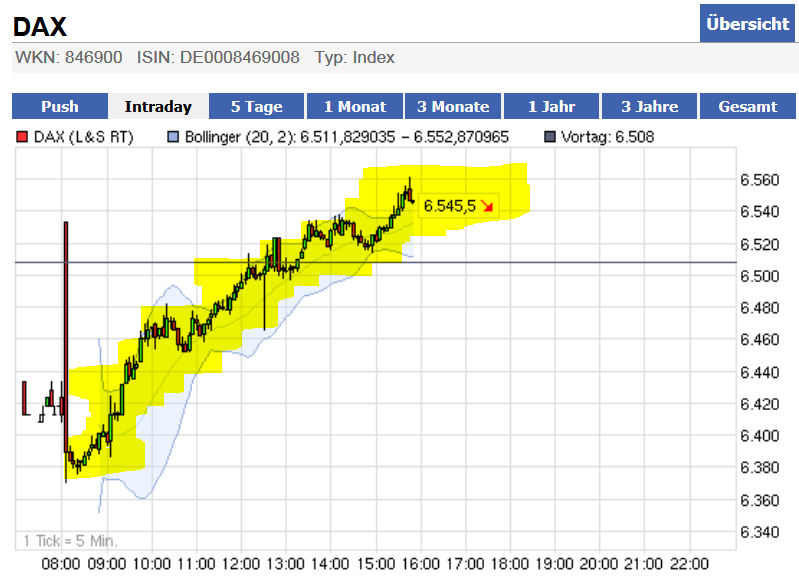Image resolution: width=799 pixels, height=579 pixels.
Task: Click the WKN: 846900 text
Action: (69, 57)
